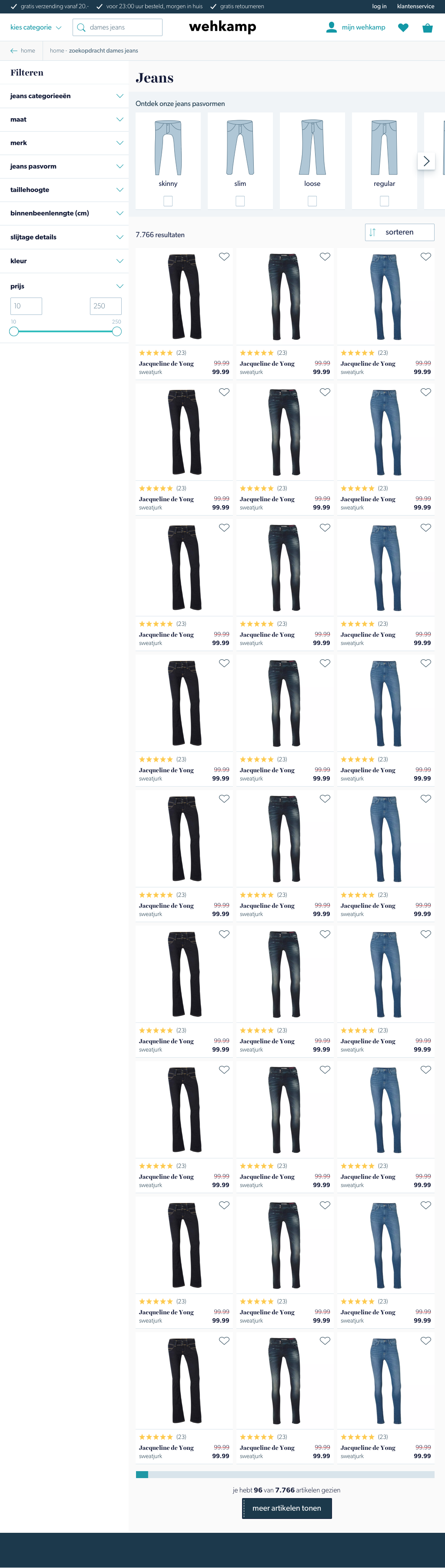This screenshot has width=445, height=1568.
Task: Click the maximum price slider handle
Action: point(116,331)
